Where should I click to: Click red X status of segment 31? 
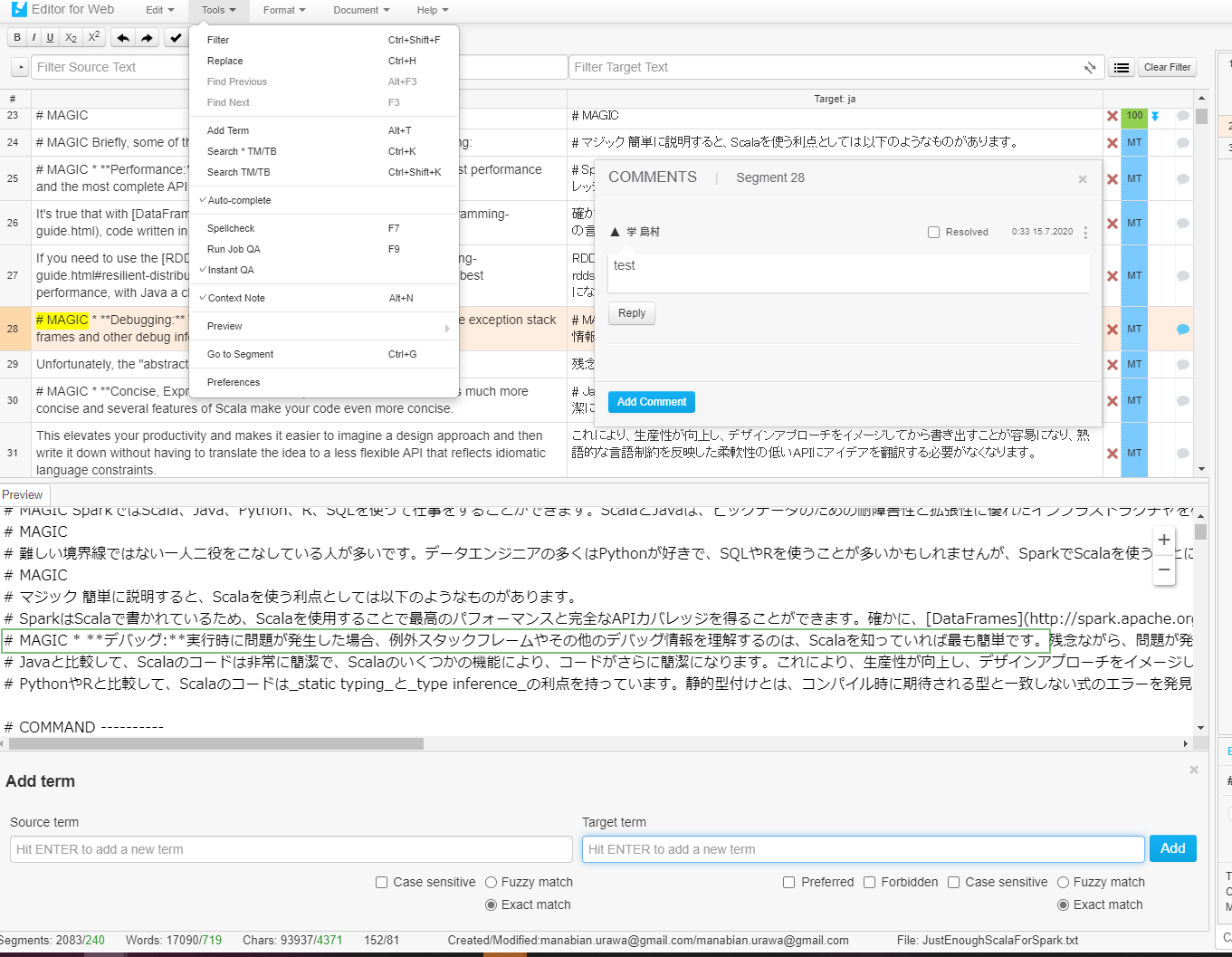pos(1112,454)
